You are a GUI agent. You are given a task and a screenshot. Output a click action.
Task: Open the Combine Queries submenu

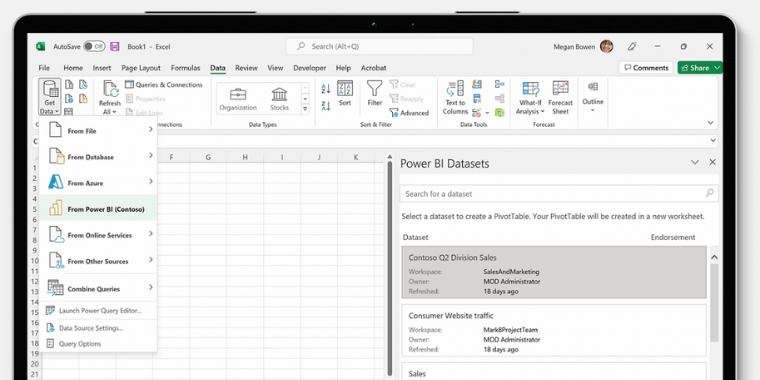coord(98,288)
